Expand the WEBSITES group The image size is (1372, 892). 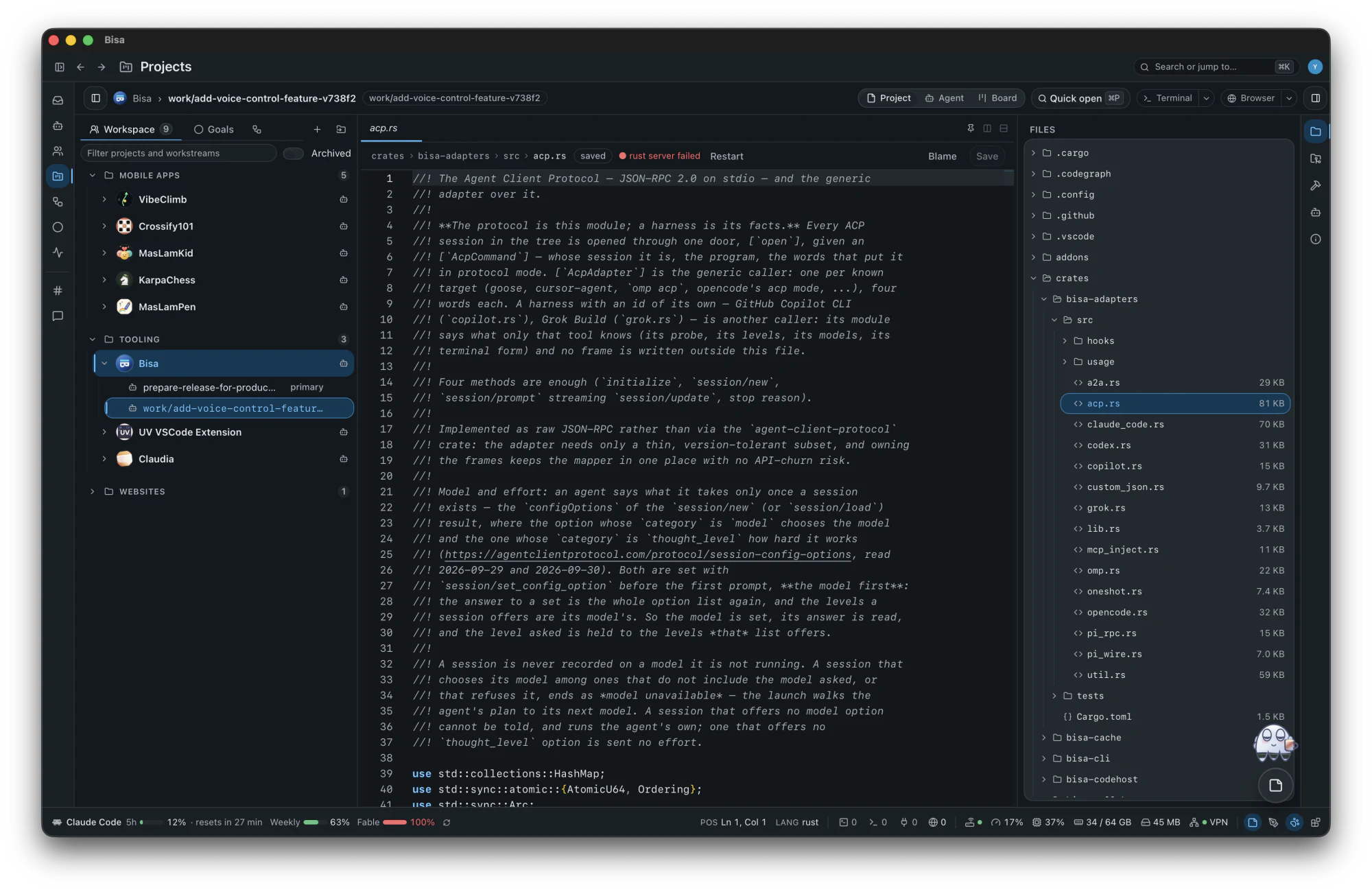pos(93,491)
